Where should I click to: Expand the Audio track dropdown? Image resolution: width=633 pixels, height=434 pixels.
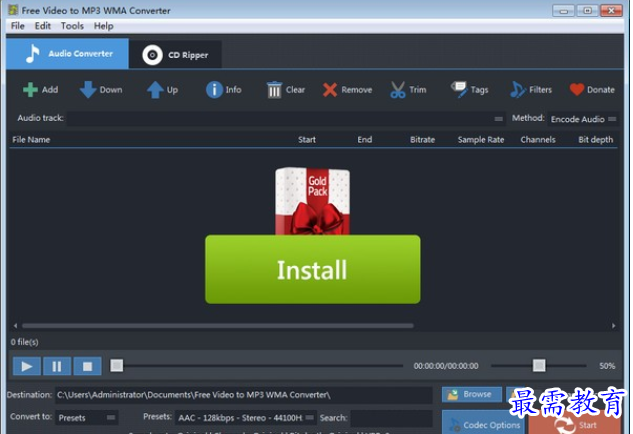click(499, 119)
